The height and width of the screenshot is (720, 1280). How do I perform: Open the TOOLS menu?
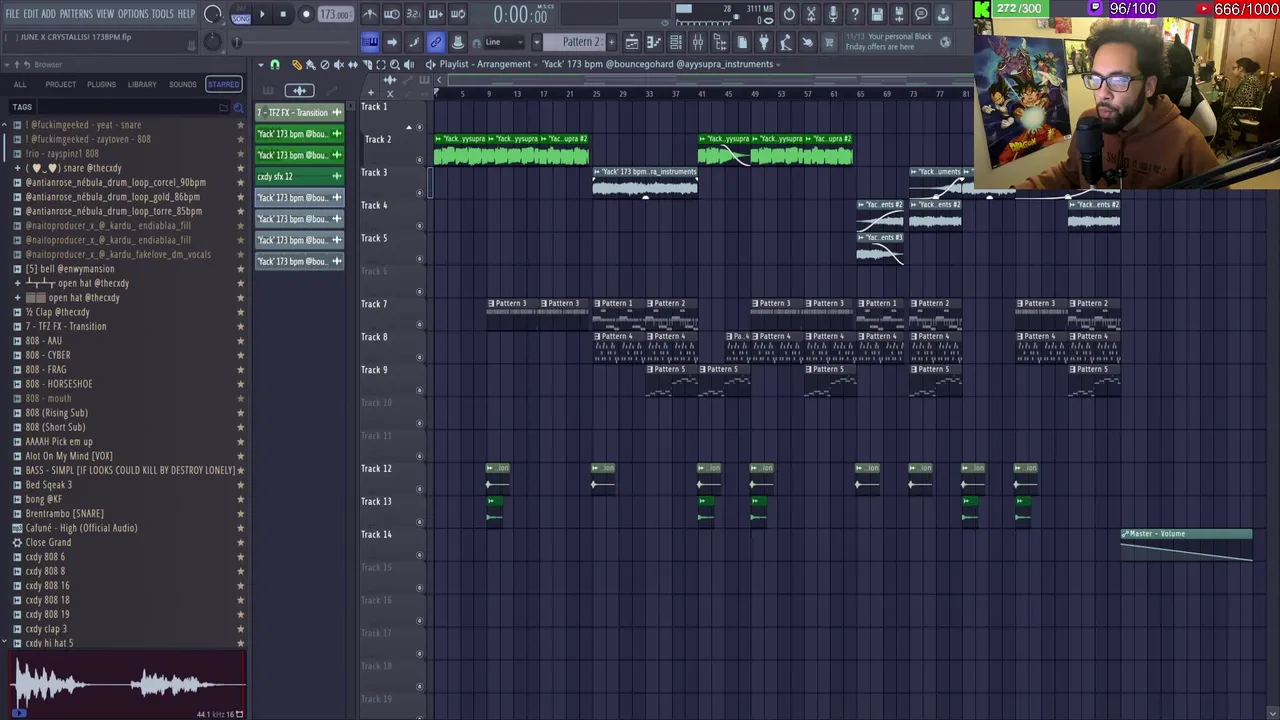163,14
